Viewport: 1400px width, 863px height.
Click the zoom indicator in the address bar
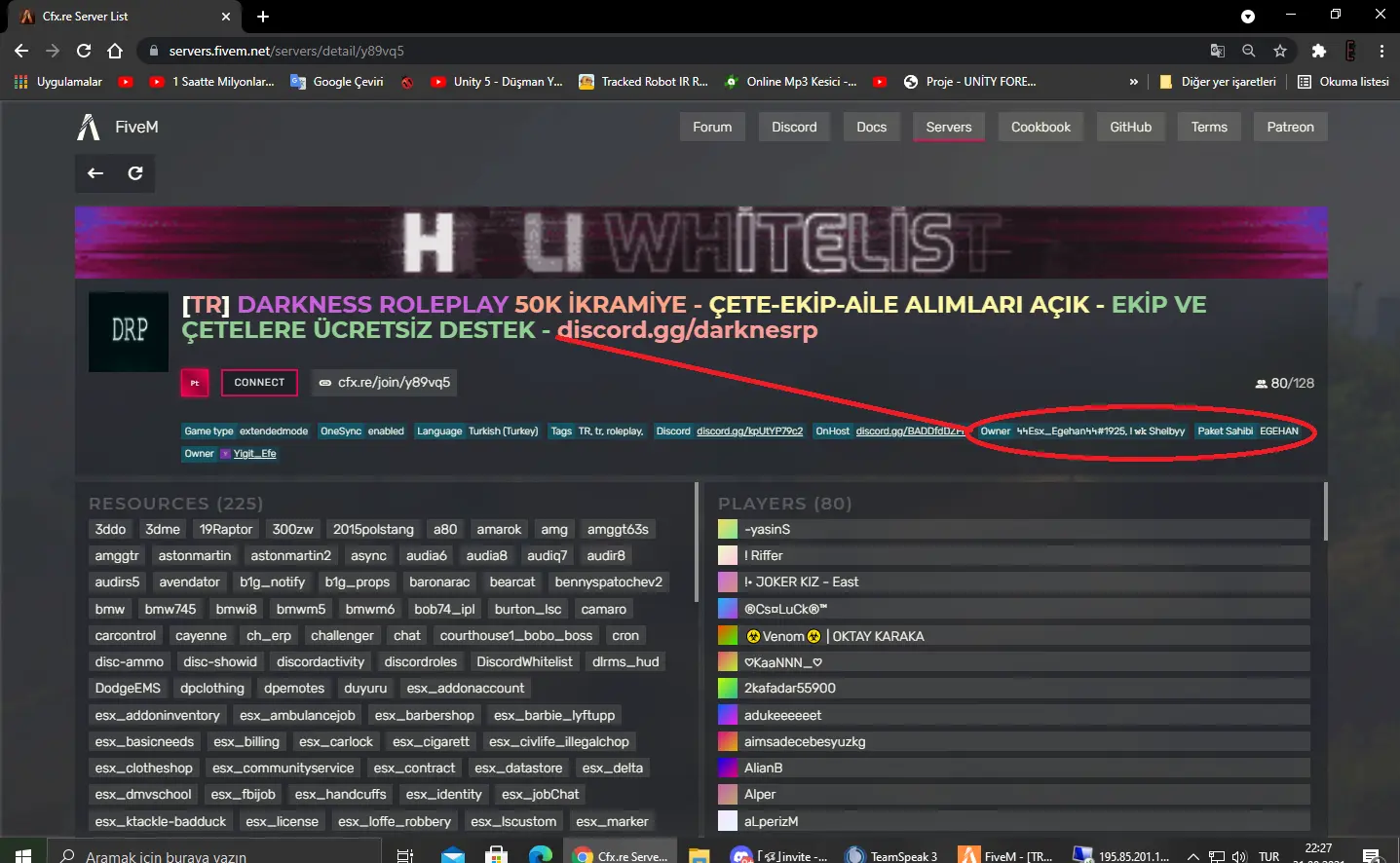[x=1249, y=51]
